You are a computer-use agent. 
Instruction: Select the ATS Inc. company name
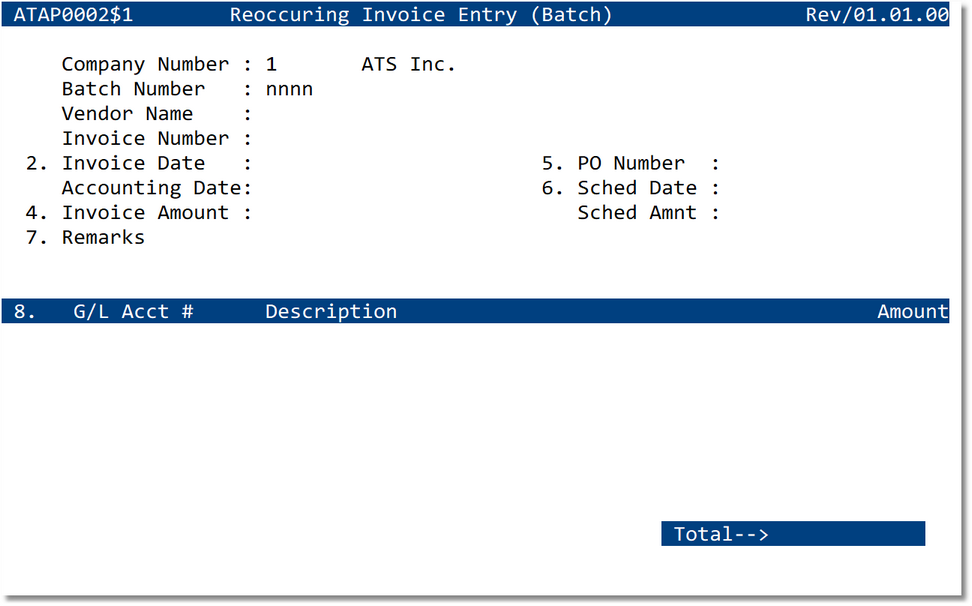(x=407, y=64)
